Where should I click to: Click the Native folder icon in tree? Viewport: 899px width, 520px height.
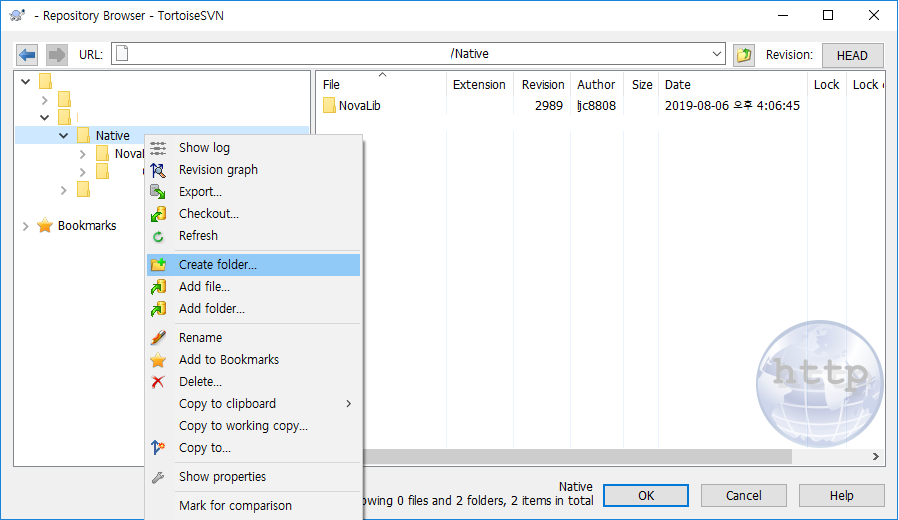pos(84,135)
